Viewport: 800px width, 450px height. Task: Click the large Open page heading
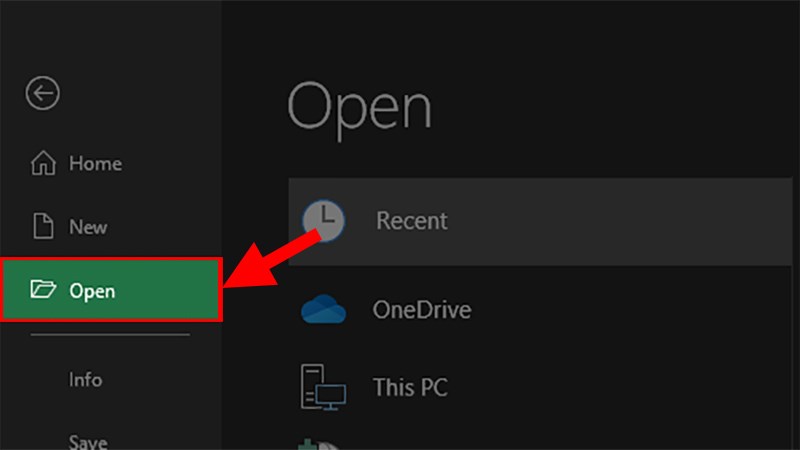[360, 107]
